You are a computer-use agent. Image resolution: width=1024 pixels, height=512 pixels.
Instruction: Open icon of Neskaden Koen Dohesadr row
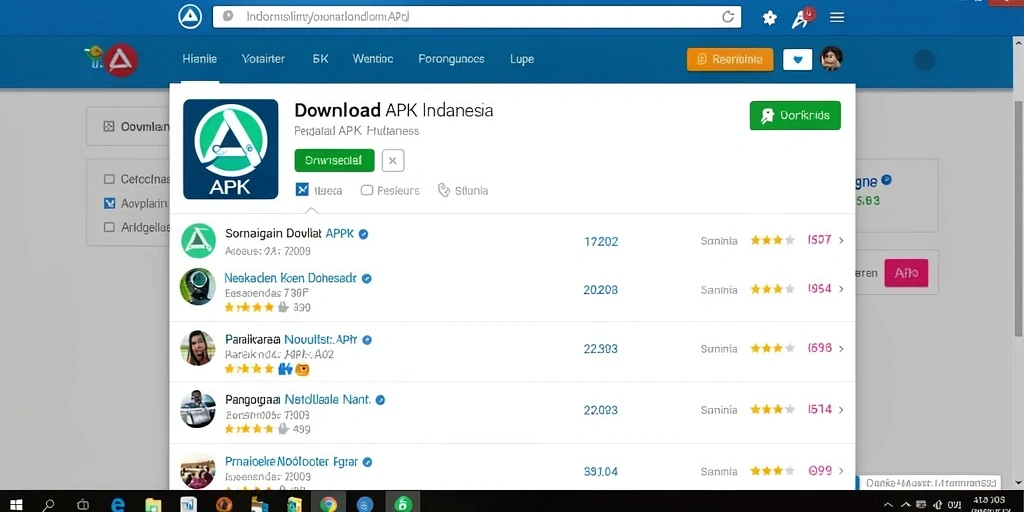[197, 286]
